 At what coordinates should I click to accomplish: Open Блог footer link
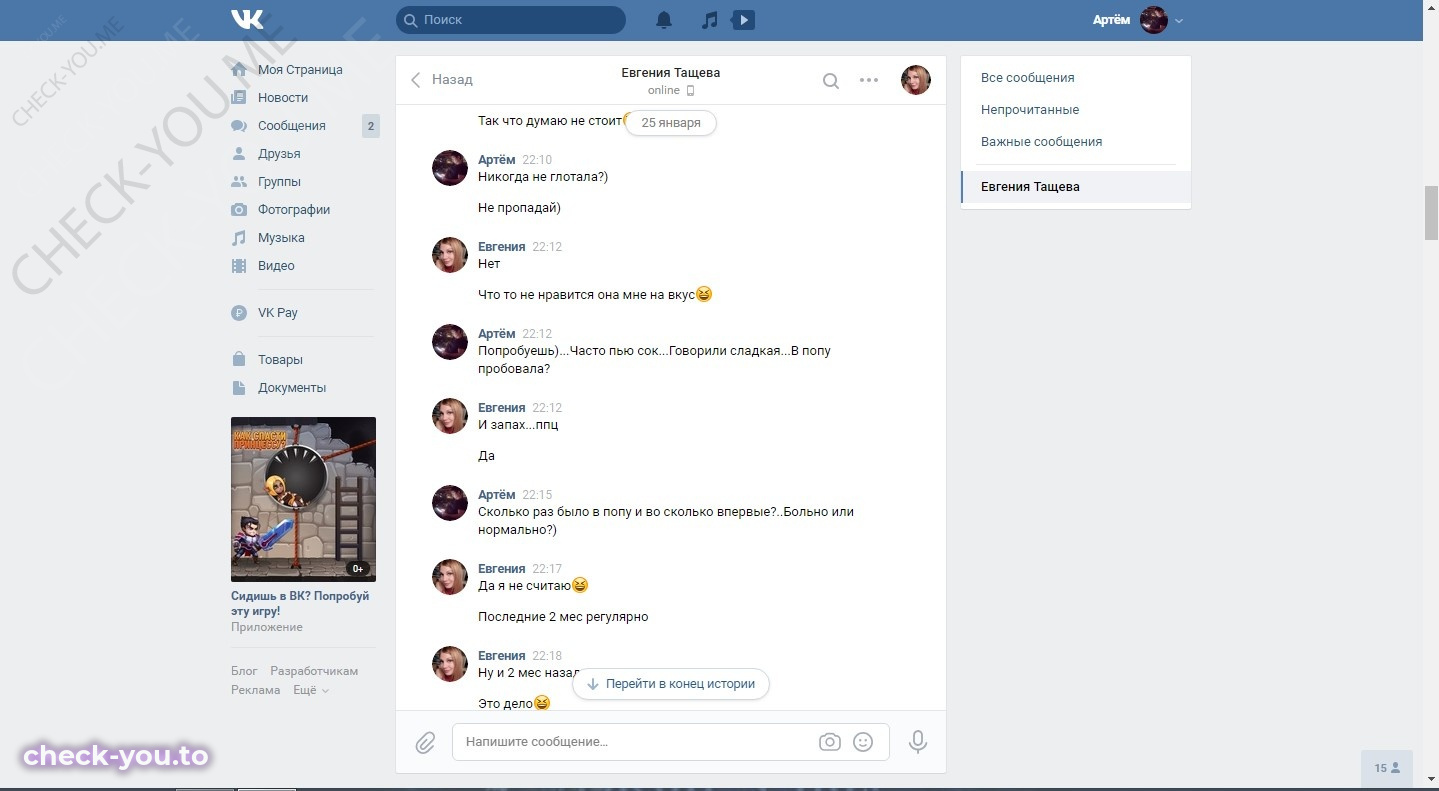click(244, 671)
